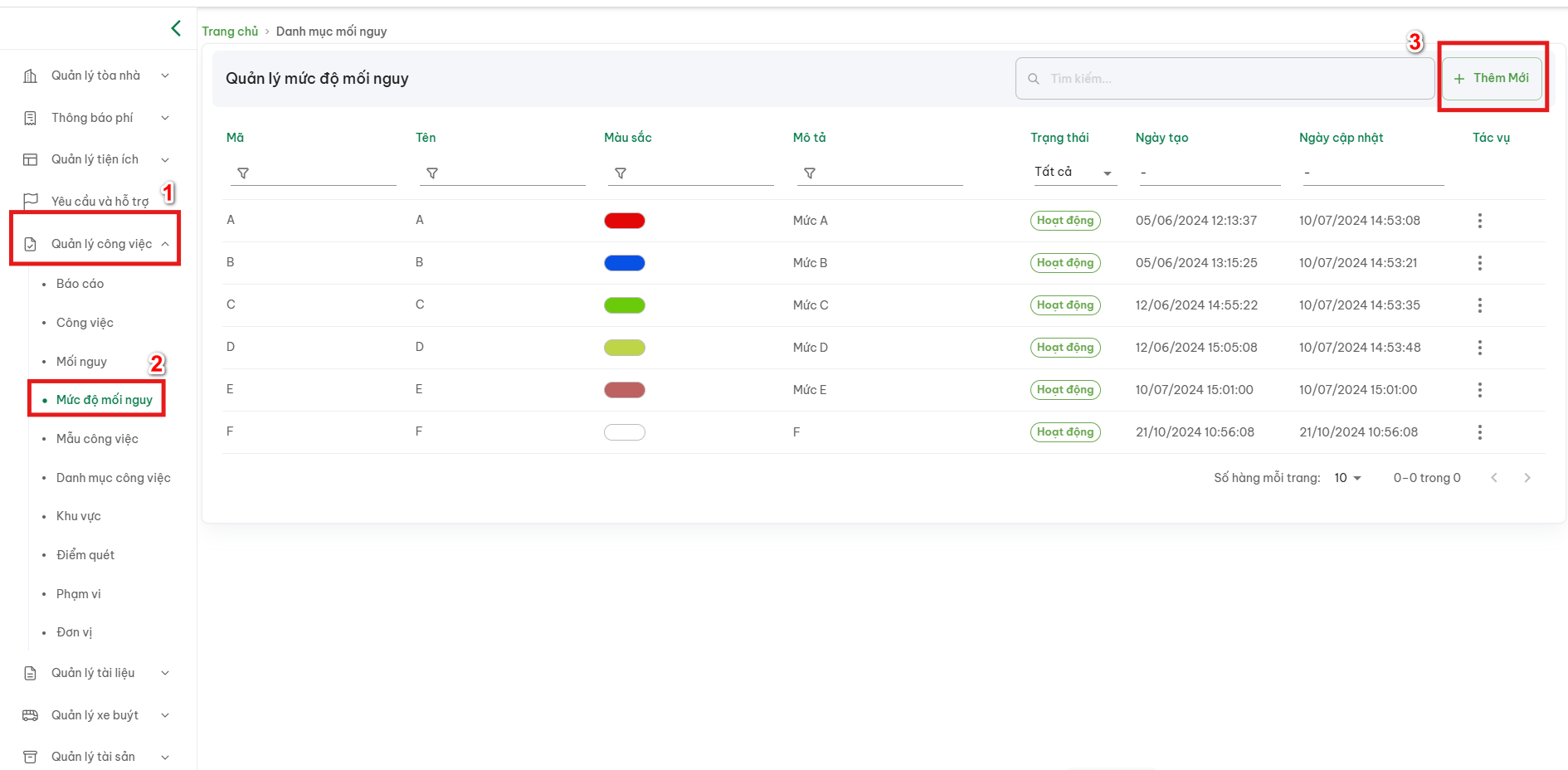Click the building icon for Quản lý tòa nhà

(x=31, y=76)
